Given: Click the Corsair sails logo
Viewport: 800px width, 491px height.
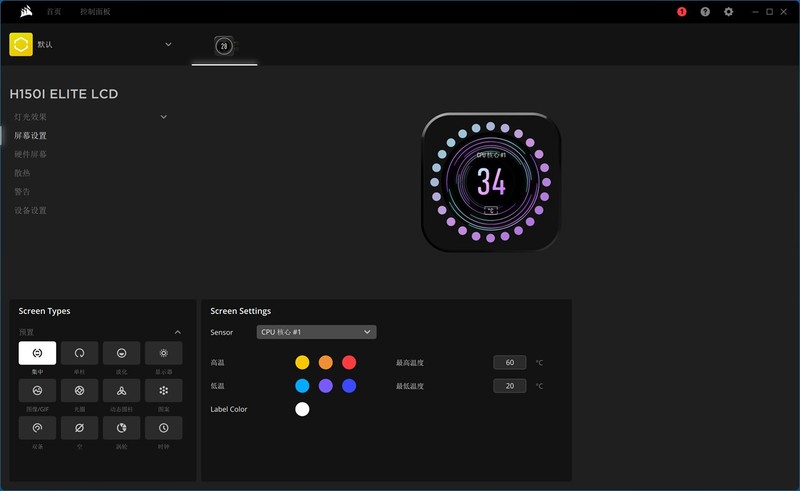Looking at the screenshot, I should point(26,11).
